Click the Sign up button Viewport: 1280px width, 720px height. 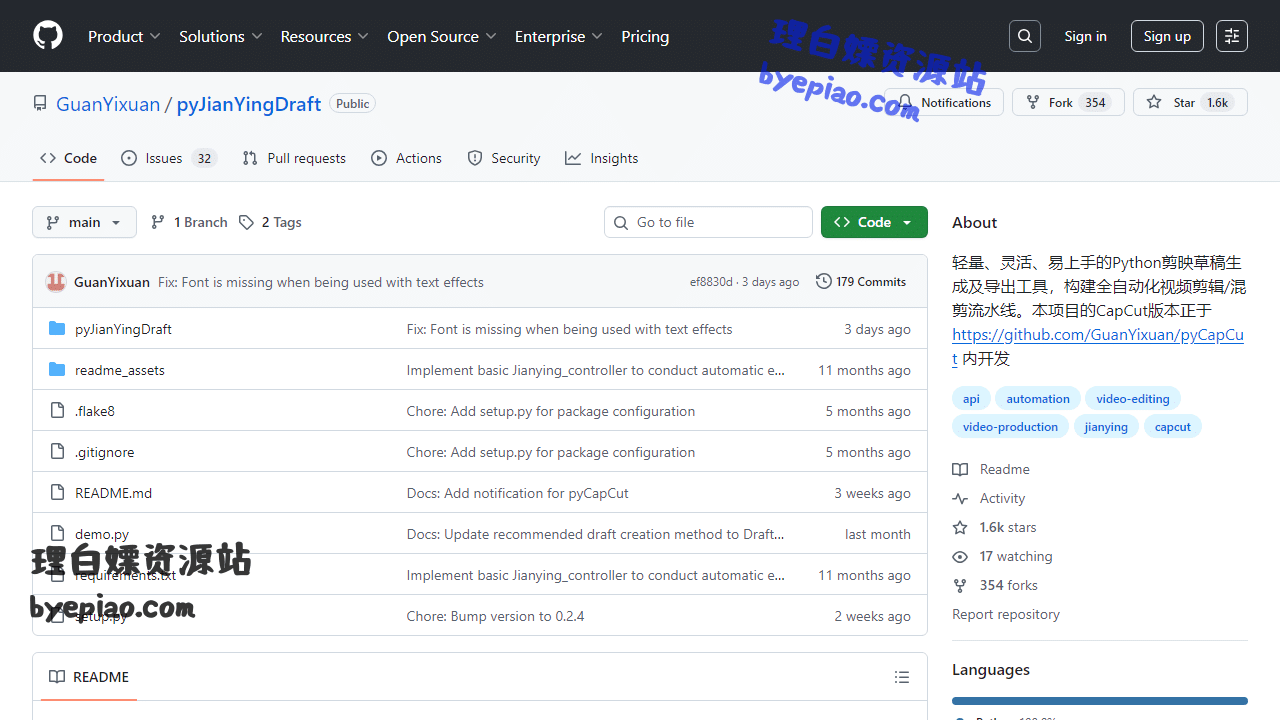[1167, 36]
